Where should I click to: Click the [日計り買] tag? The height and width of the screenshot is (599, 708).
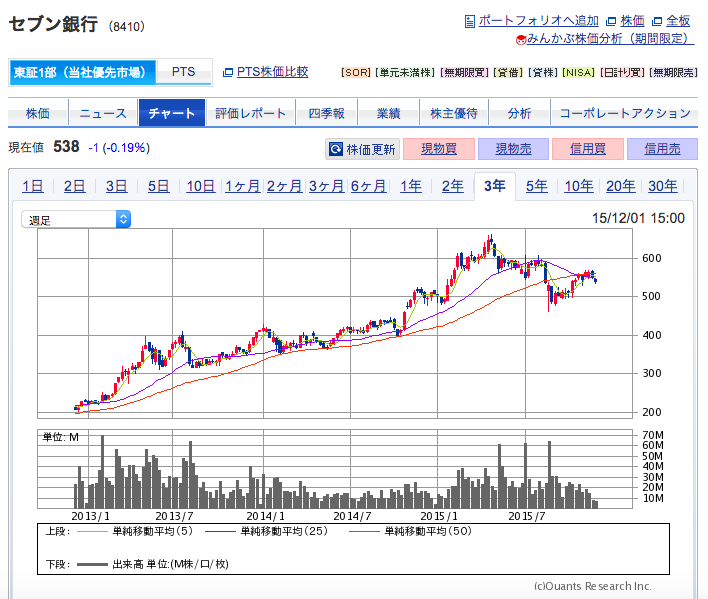[x=623, y=73]
